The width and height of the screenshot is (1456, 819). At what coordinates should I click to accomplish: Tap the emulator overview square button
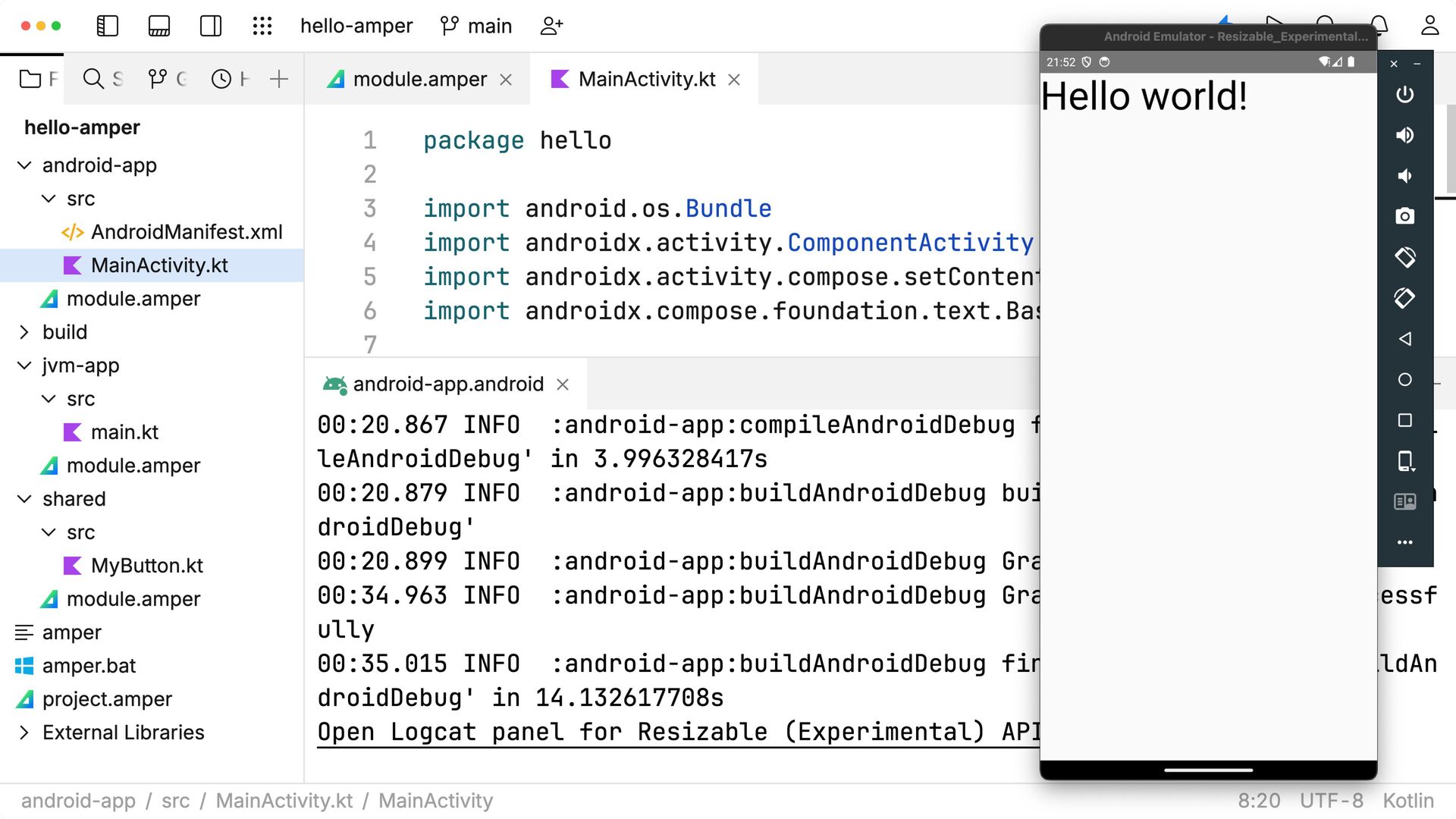[1405, 420]
